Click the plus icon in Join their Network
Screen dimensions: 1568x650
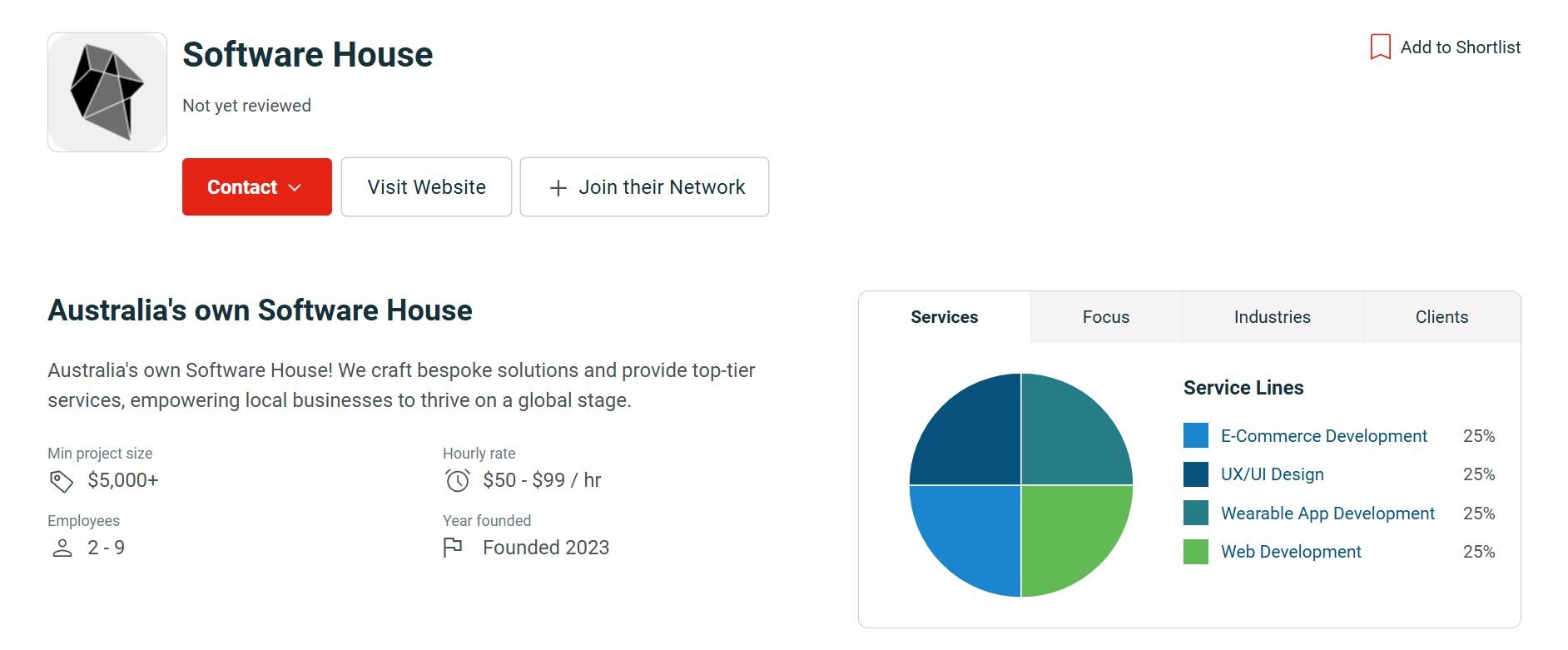pos(558,188)
